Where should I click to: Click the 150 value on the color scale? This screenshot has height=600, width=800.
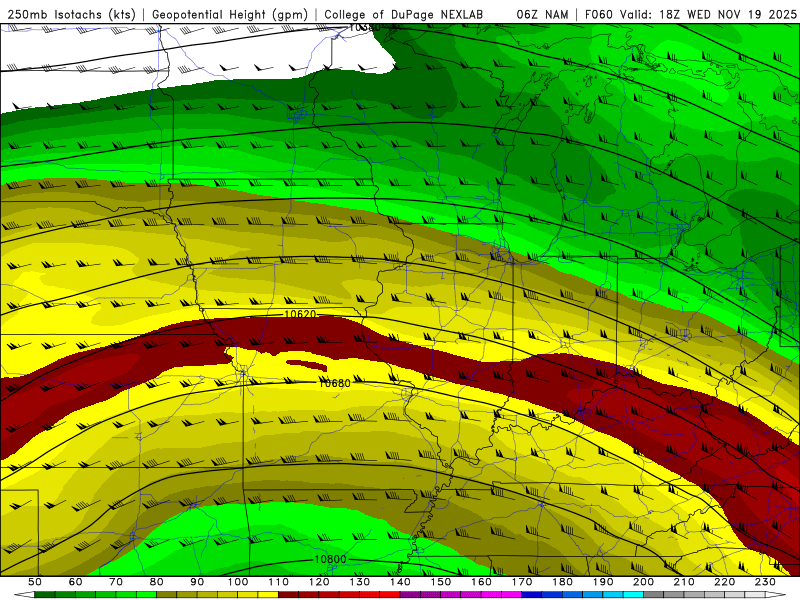tap(440, 582)
